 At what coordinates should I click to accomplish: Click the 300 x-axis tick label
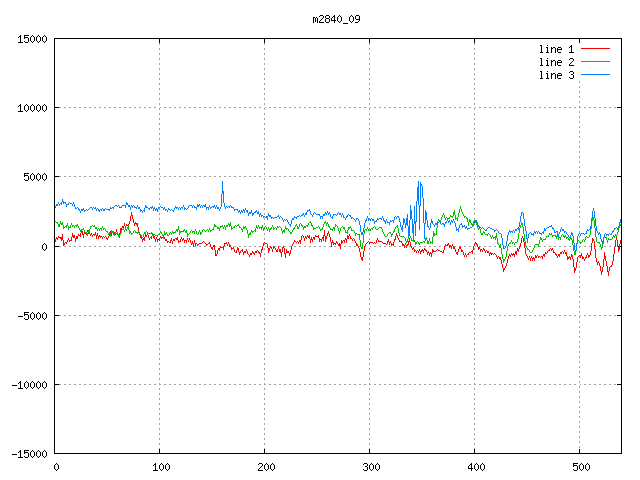pyautogui.click(x=370, y=466)
